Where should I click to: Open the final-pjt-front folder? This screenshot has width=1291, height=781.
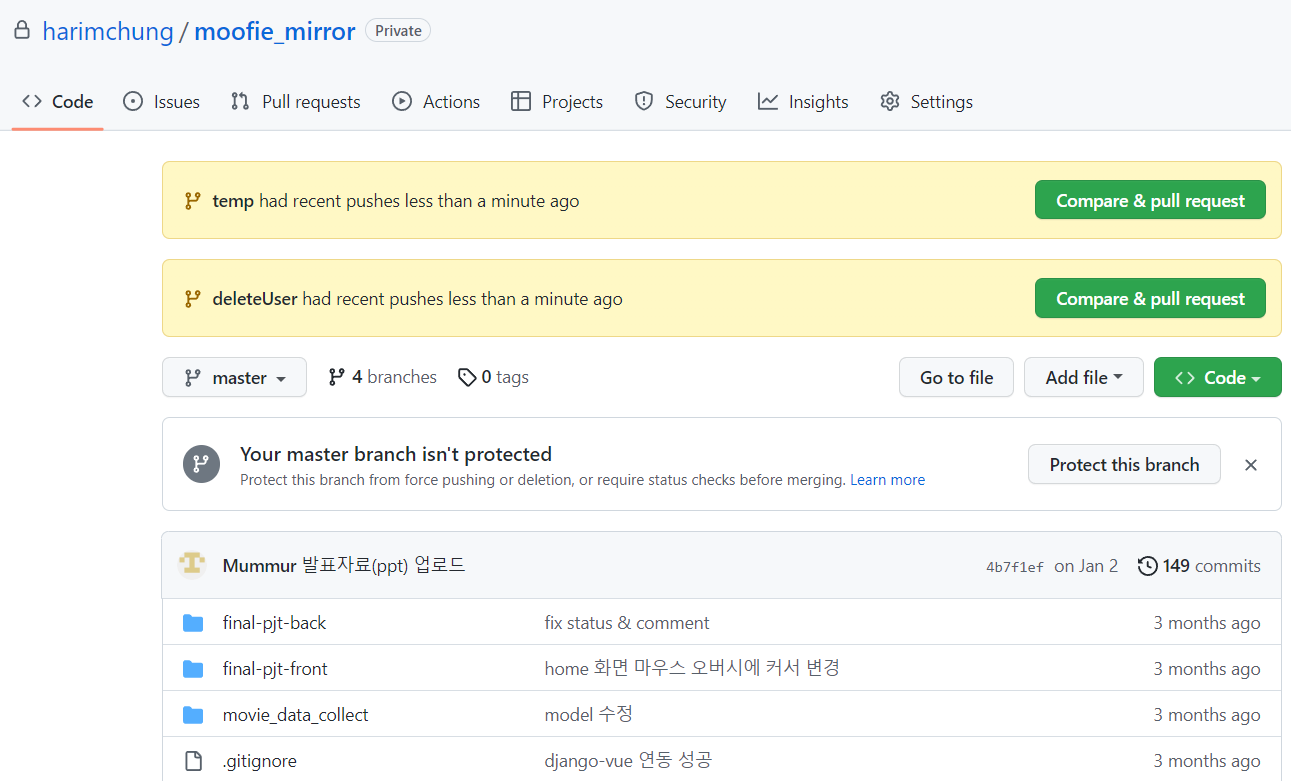point(275,669)
